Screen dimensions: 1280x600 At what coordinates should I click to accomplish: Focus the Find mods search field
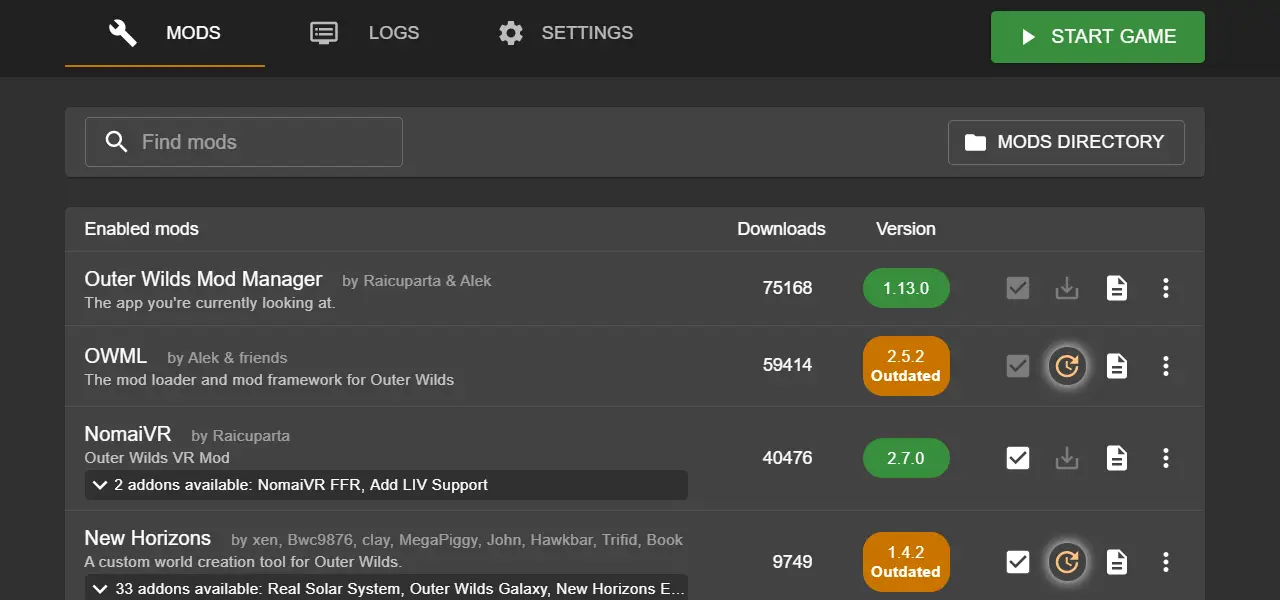point(244,142)
